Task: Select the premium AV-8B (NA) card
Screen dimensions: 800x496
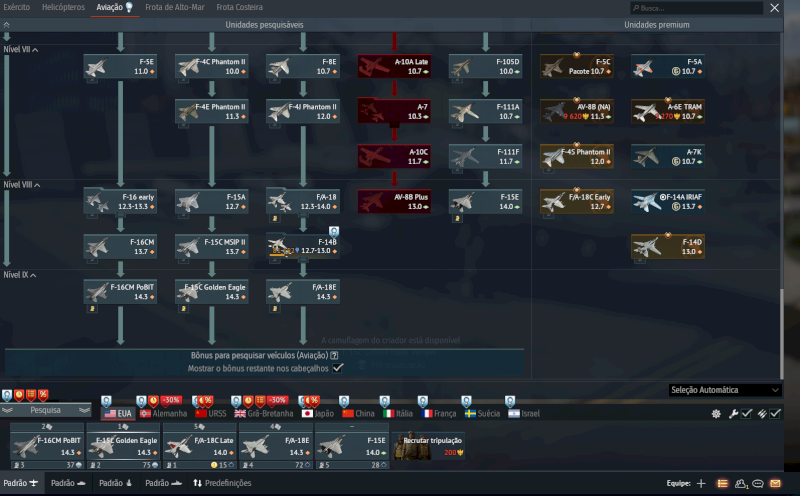Action: [577, 111]
